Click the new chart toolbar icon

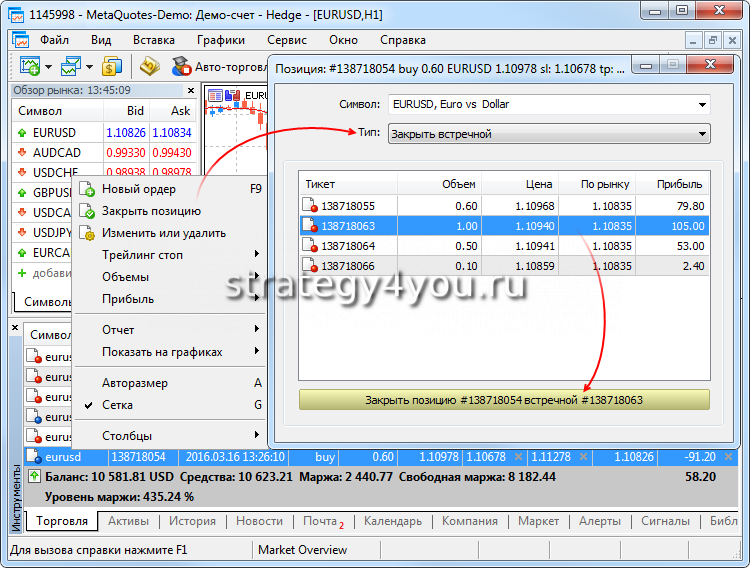29,67
